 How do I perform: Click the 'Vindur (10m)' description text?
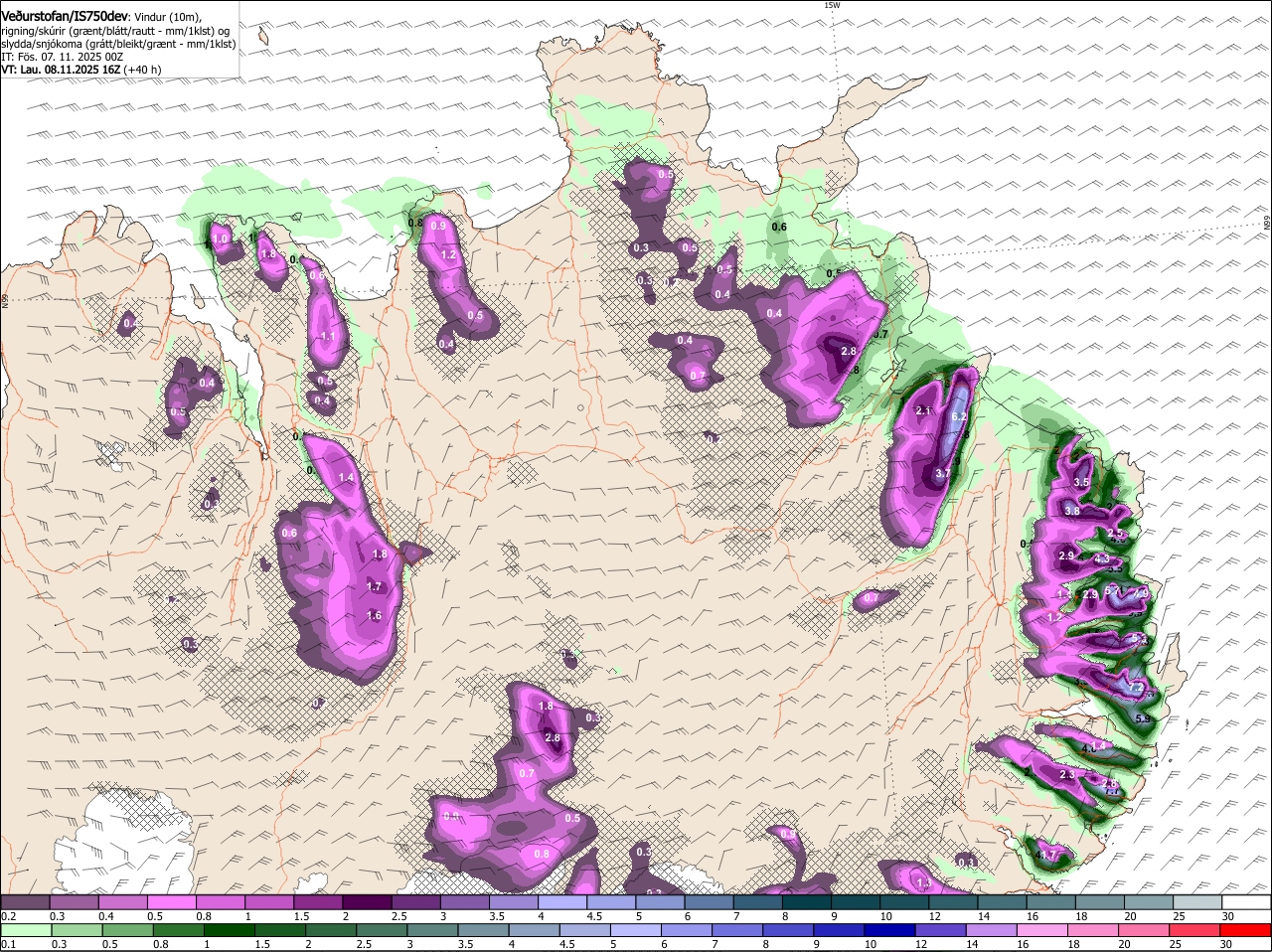[x=168, y=18]
